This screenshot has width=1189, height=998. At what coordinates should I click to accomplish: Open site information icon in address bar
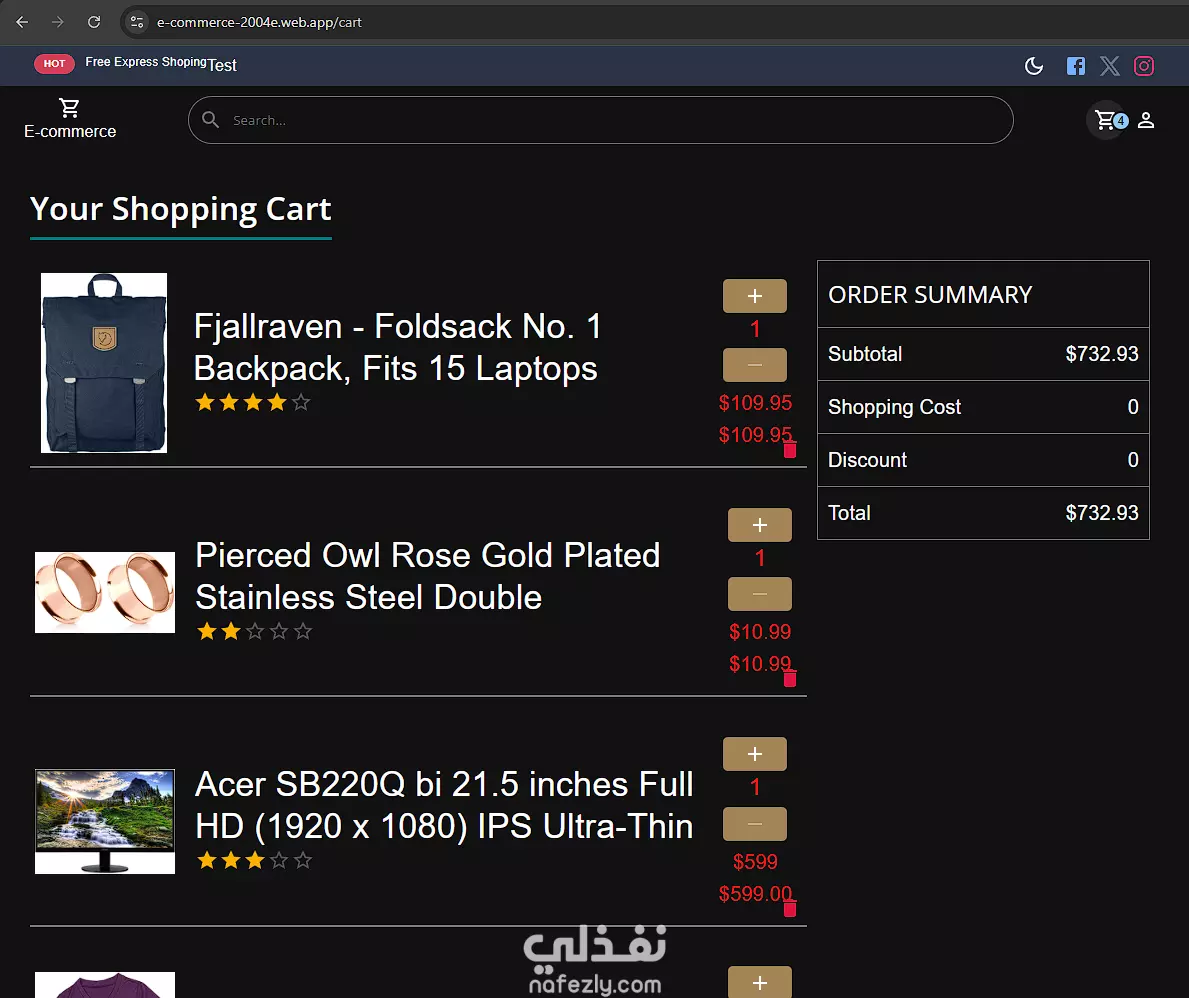(x=136, y=22)
